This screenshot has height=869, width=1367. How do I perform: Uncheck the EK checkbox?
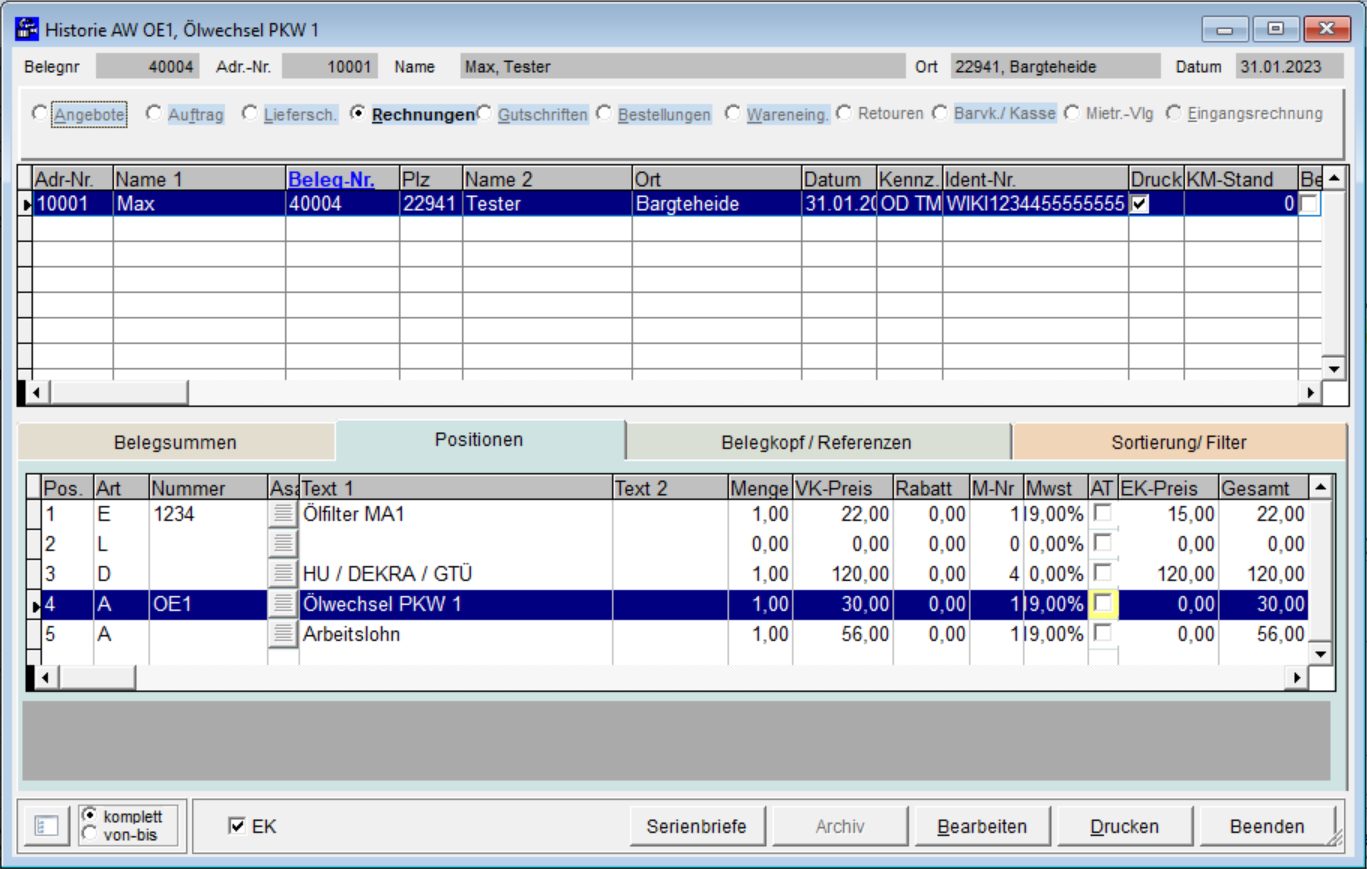236,826
